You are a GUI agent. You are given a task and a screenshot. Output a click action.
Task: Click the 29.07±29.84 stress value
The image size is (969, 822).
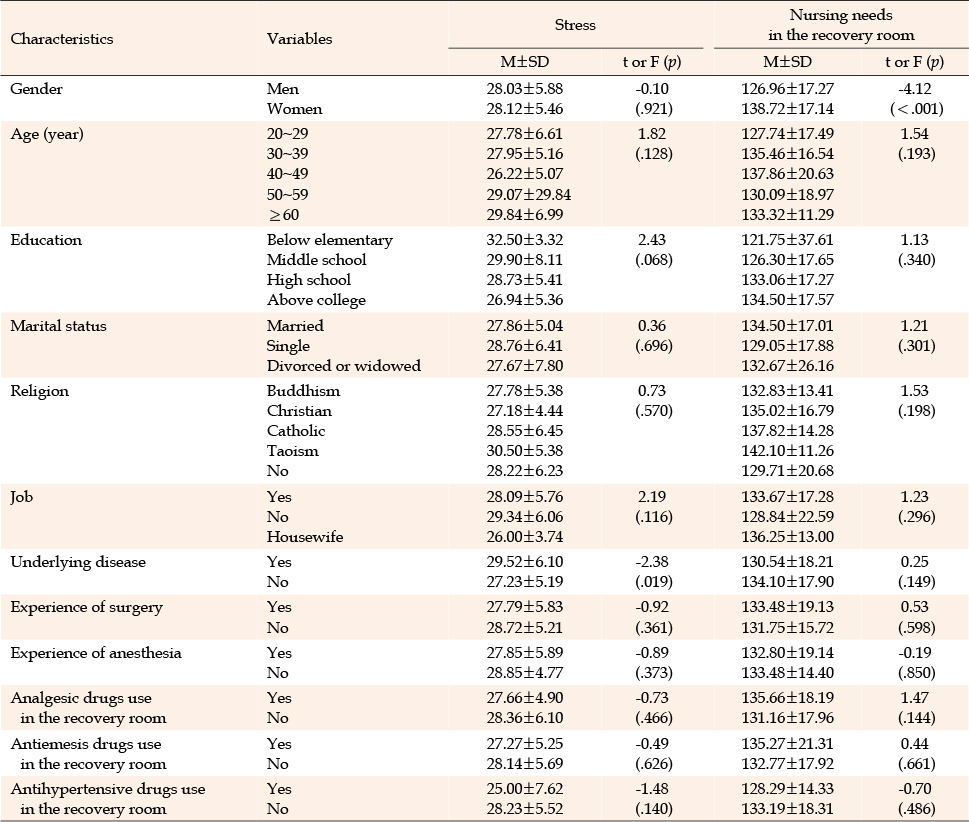[528, 195]
